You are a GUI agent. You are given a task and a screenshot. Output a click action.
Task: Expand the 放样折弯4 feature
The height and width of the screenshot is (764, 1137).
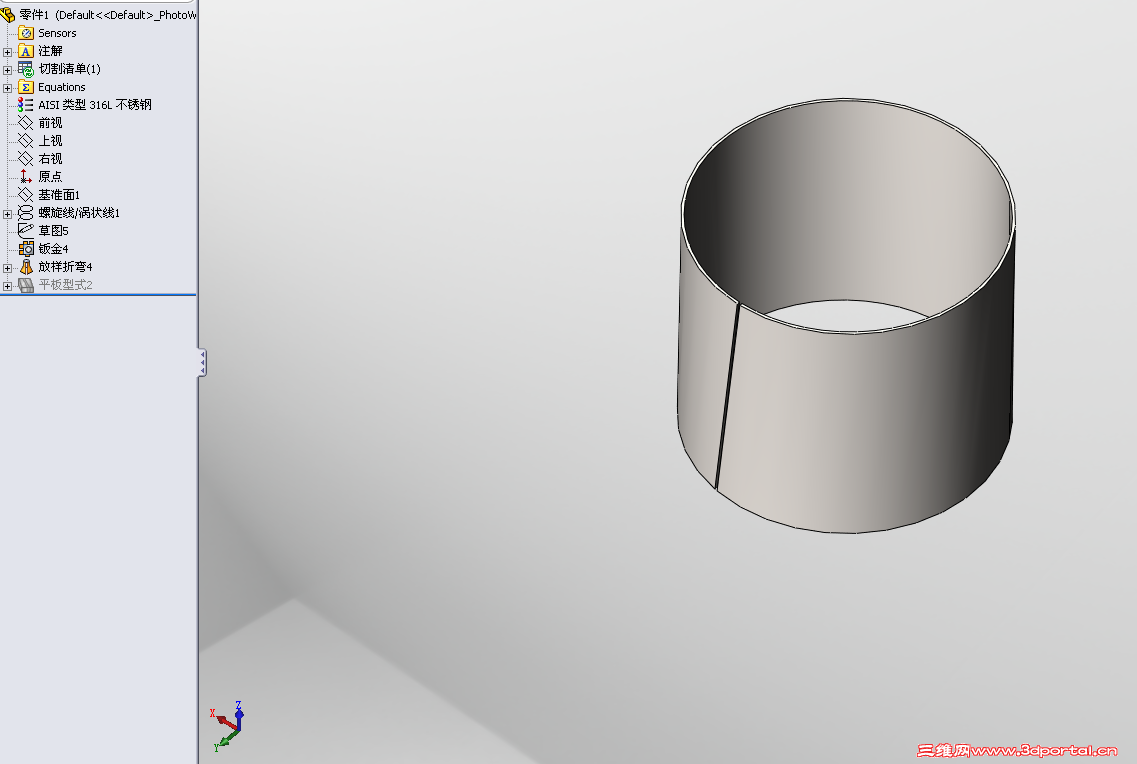[x=7, y=267]
